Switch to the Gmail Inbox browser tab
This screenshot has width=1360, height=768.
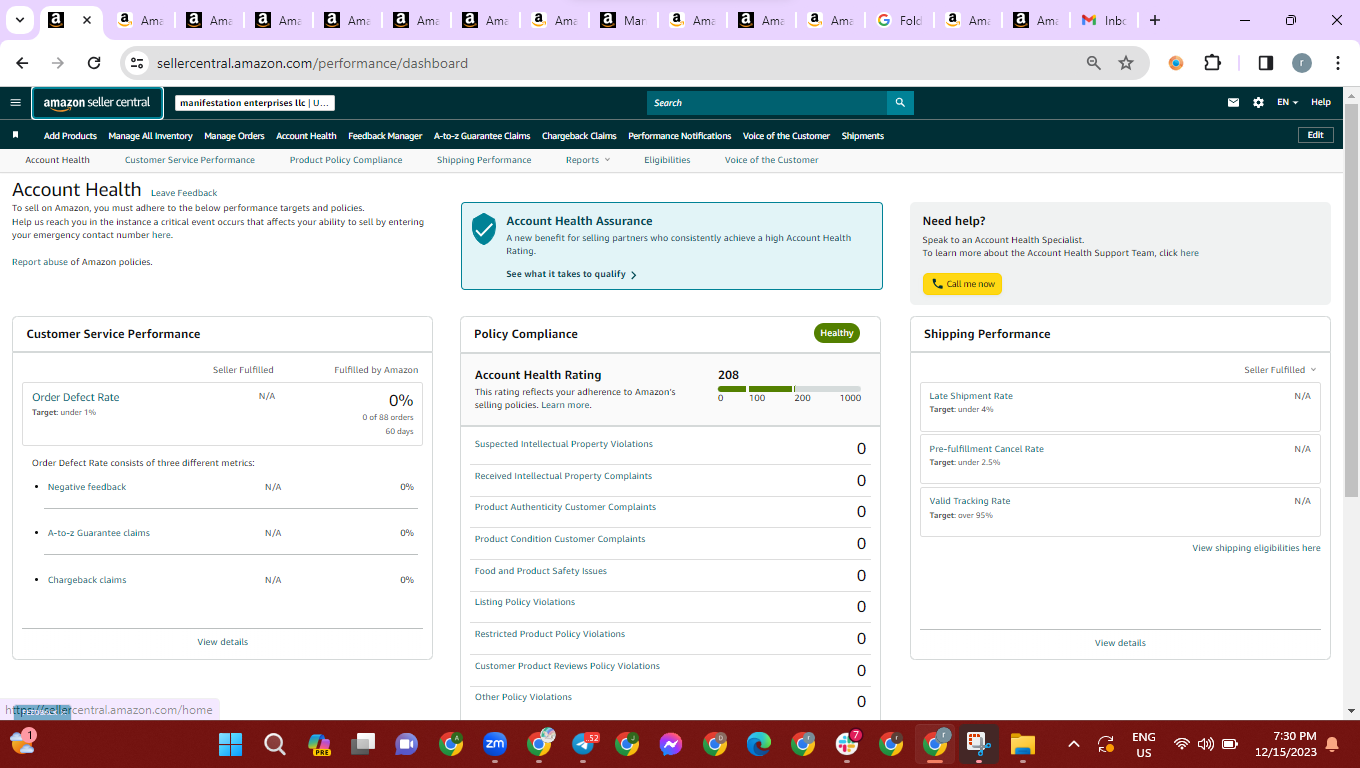click(x=1104, y=20)
